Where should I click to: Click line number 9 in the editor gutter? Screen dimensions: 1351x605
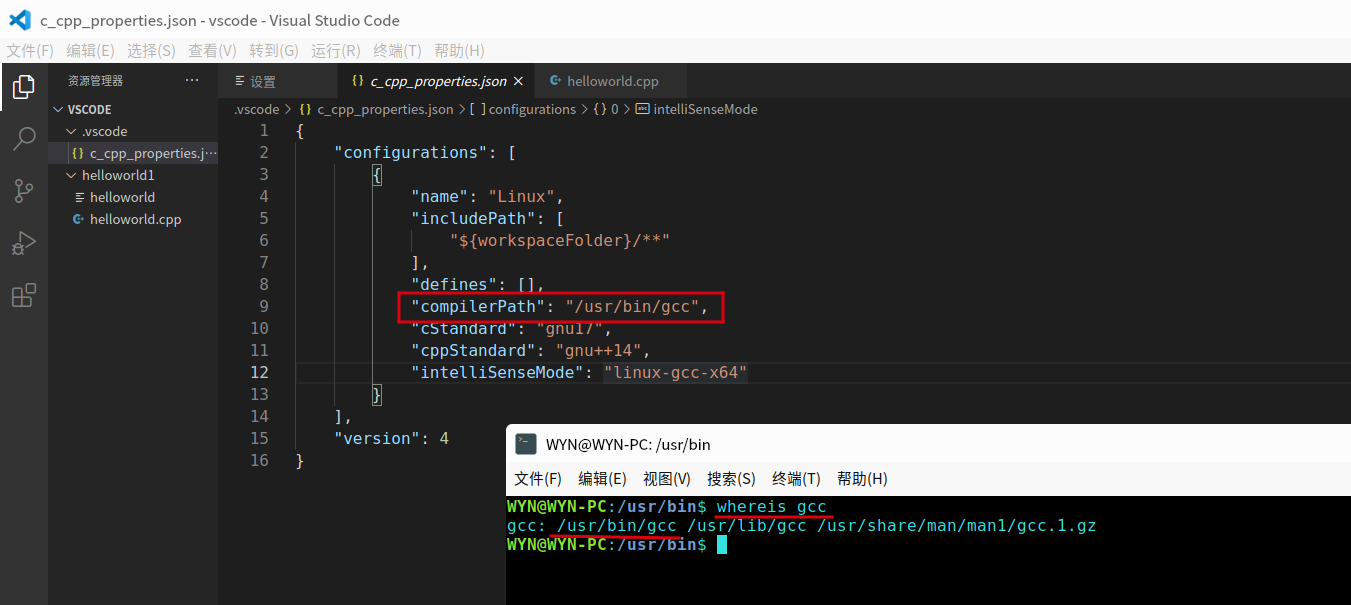263,306
